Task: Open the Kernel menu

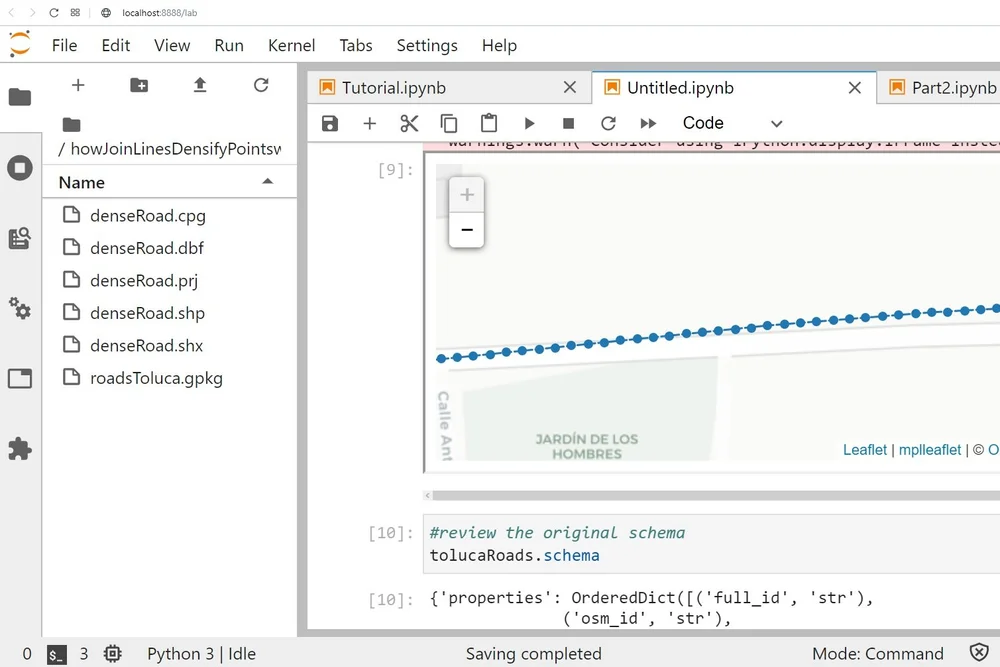Action: click(x=291, y=45)
